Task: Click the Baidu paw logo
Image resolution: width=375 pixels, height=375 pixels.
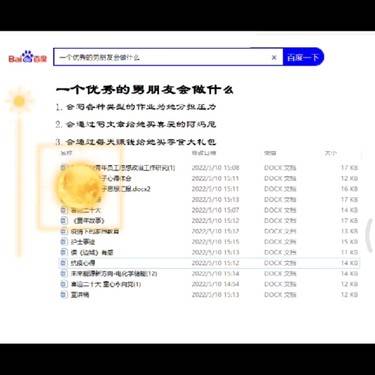Action: tap(28, 57)
